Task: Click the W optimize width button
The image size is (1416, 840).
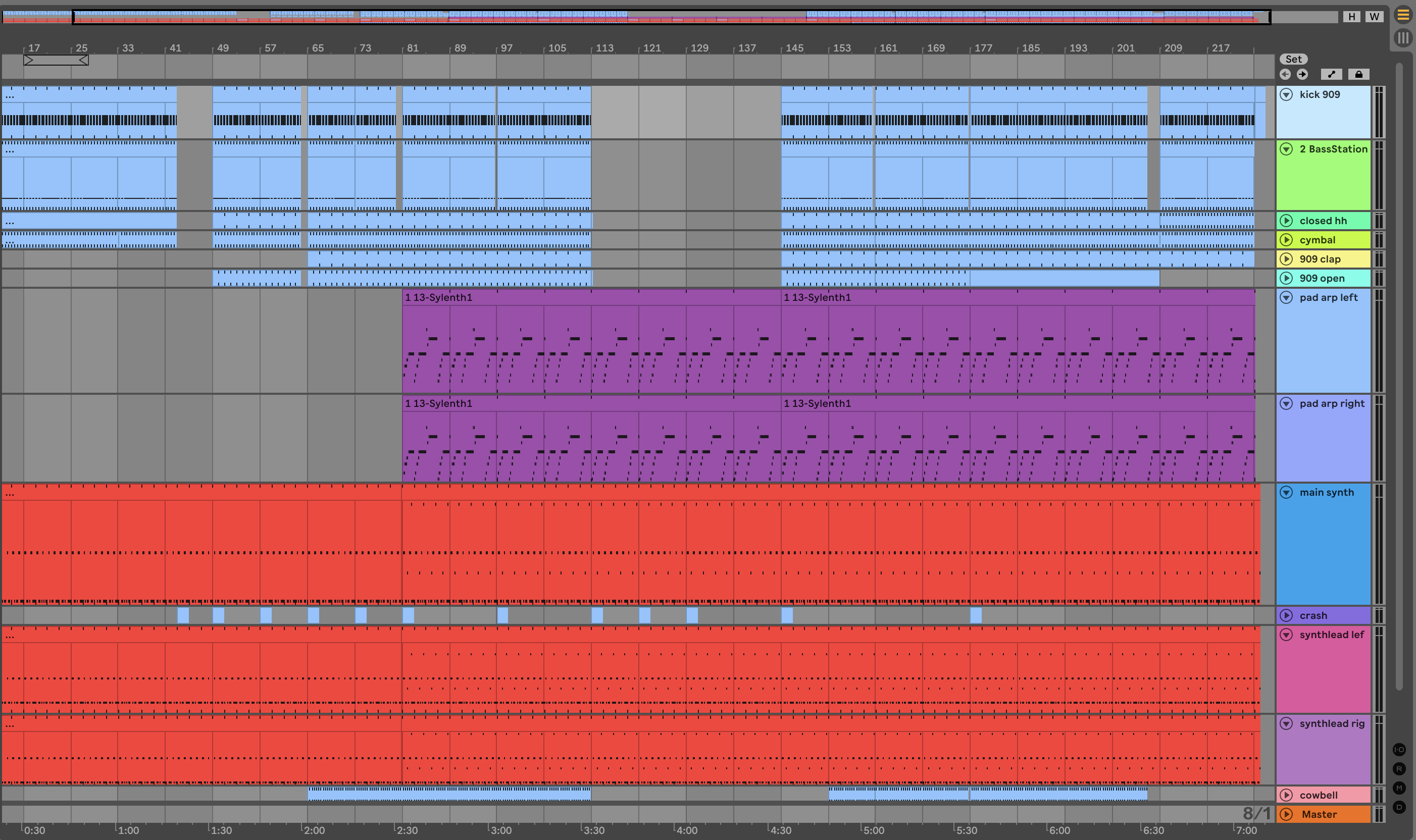Action: tap(1374, 17)
